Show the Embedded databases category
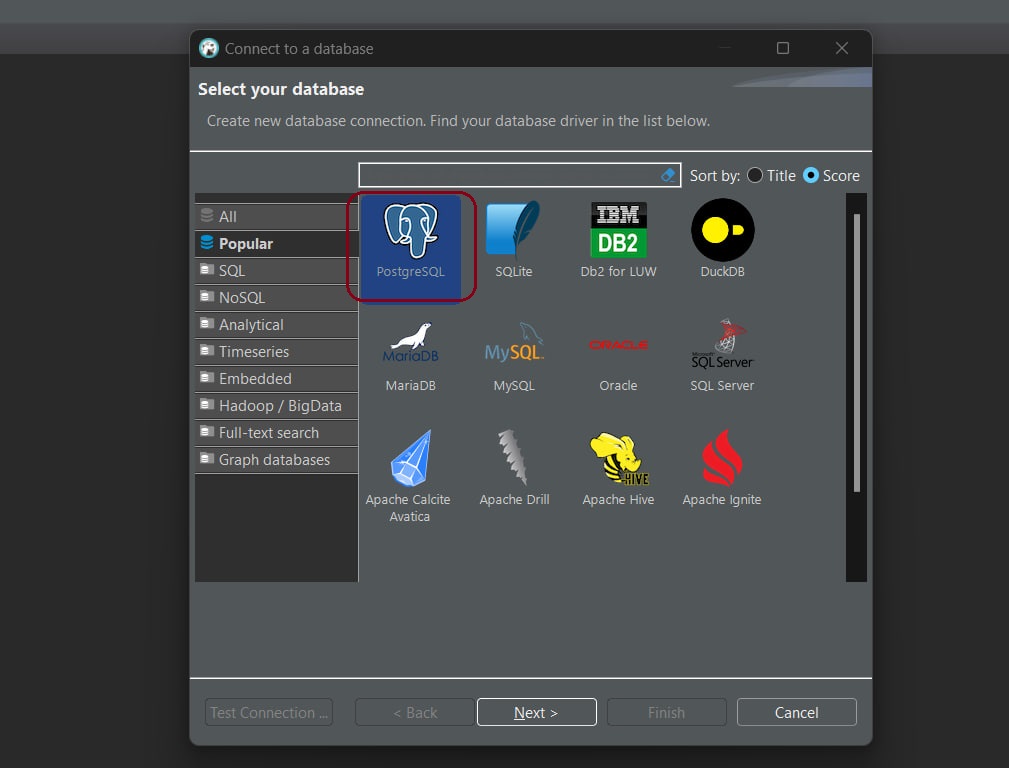 [x=277, y=379]
